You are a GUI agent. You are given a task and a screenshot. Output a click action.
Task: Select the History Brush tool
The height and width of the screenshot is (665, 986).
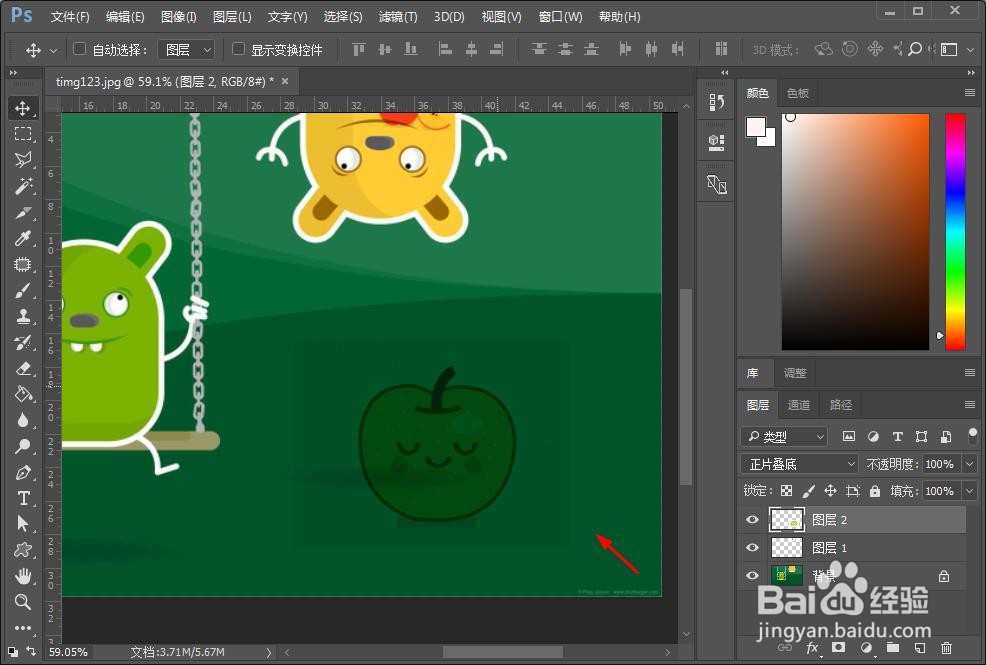point(23,343)
